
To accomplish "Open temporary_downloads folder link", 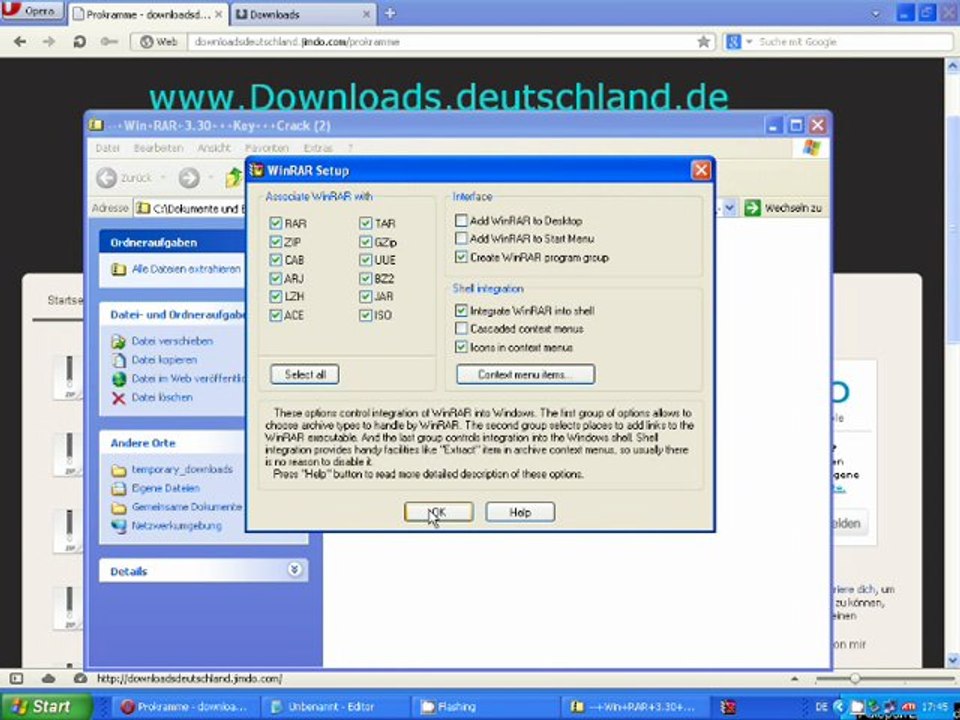I will click(182, 470).
